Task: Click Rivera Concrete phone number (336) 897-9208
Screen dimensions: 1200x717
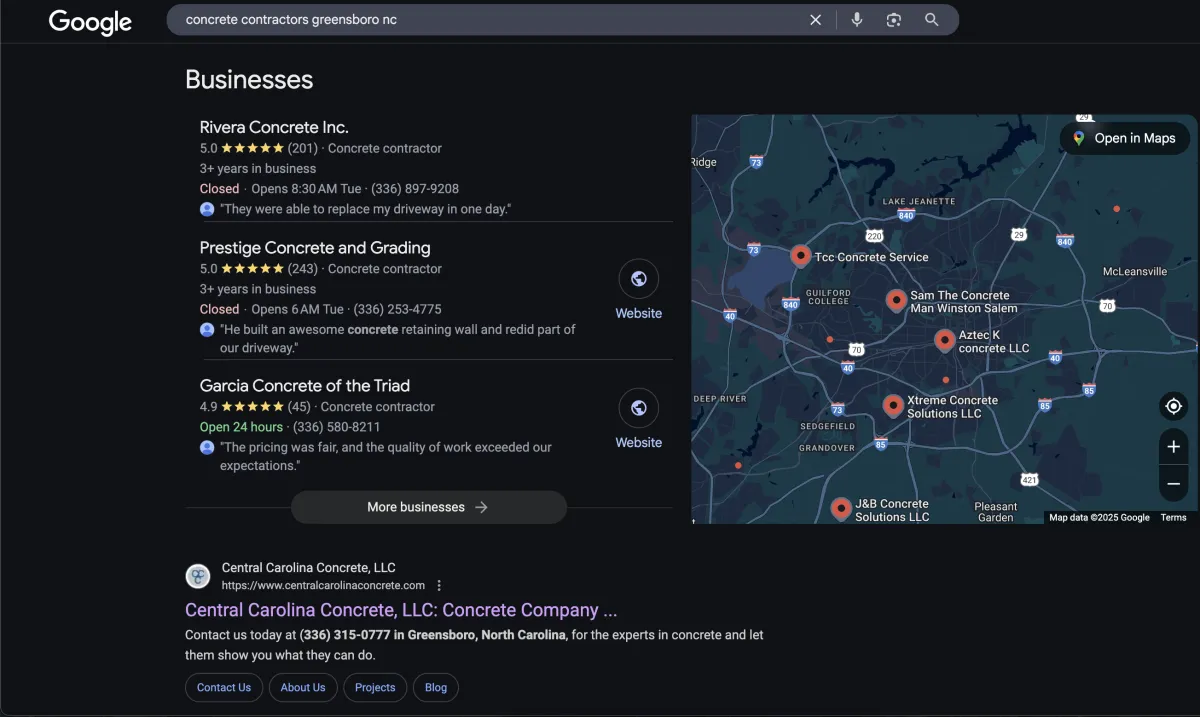Action: [x=415, y=189]
